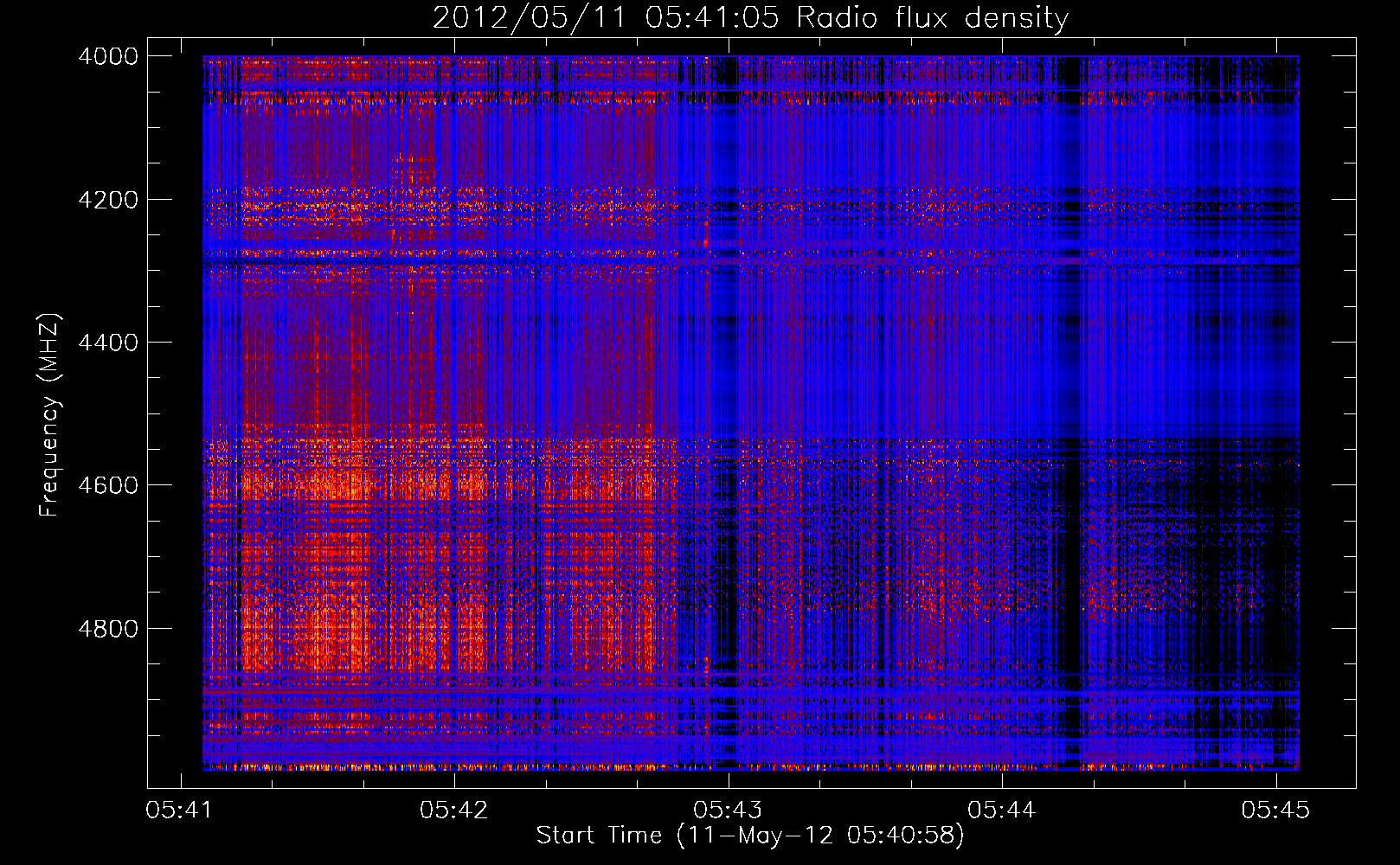Click the 05:44 time tick label

tap(1001, 810)
